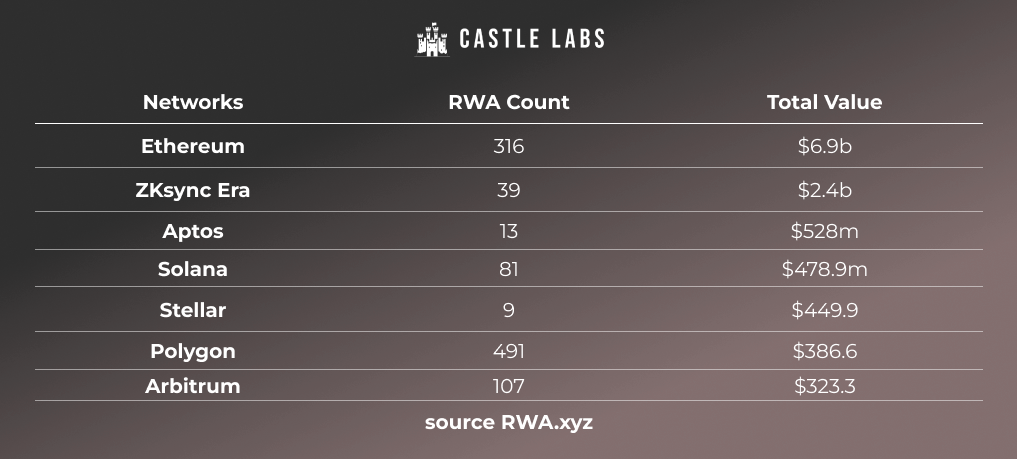Select the Networks column header
This screenshot has height=459, width=1017.
coord(193,102)
